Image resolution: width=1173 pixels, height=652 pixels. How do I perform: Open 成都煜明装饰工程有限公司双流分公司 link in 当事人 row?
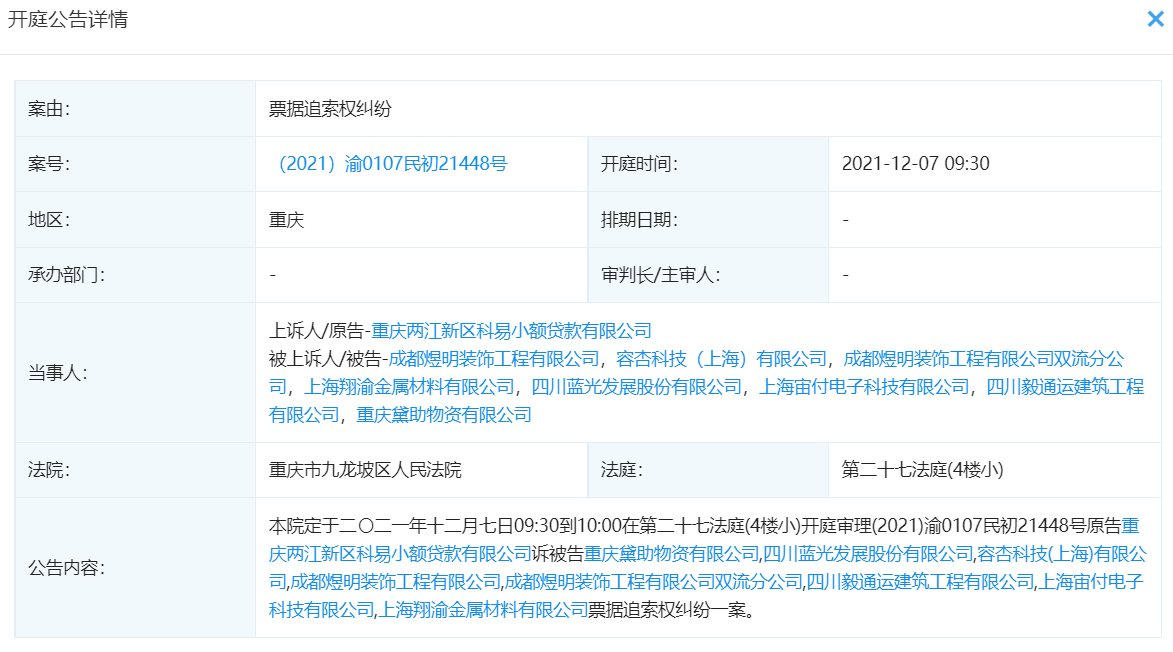coord(983,359)
